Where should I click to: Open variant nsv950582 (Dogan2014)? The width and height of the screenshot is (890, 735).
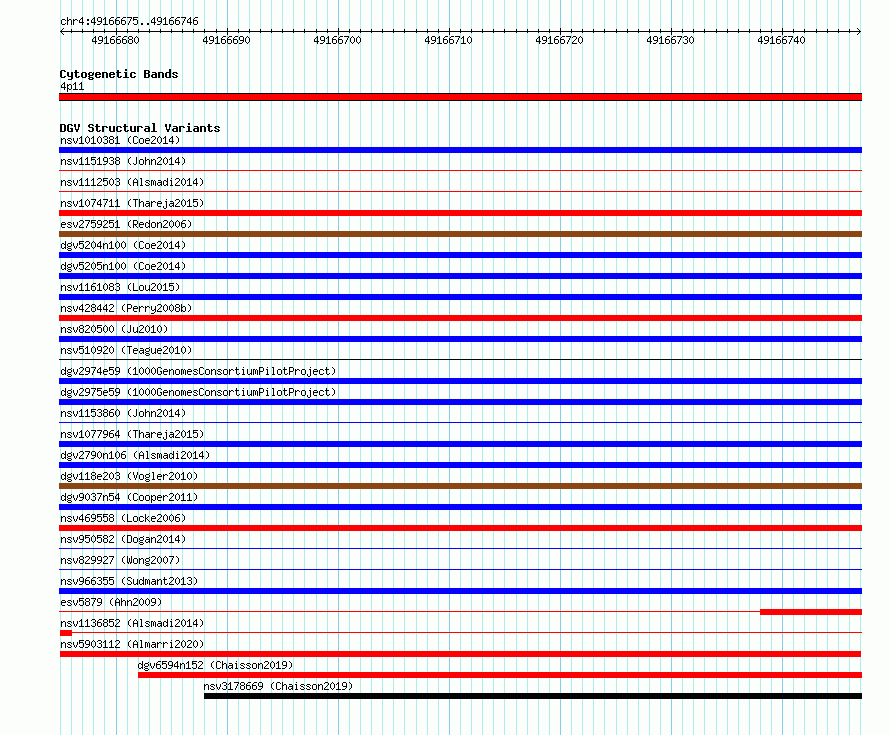pyautogui.click(x=123, y=539)
